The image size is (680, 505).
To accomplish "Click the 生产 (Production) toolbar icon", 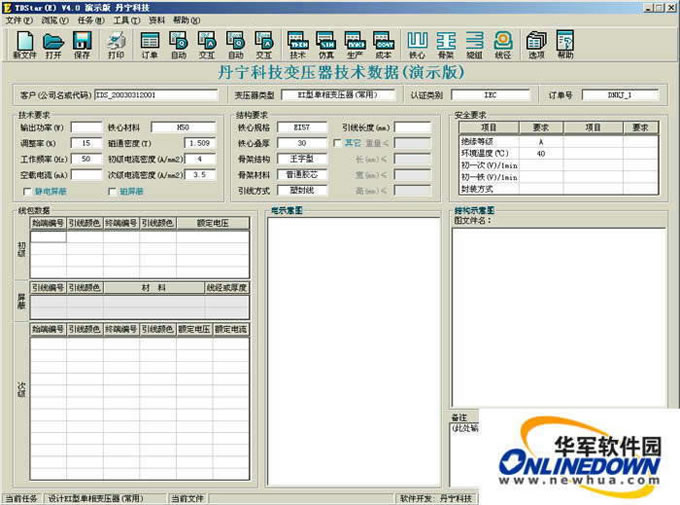I will point(355,44).
